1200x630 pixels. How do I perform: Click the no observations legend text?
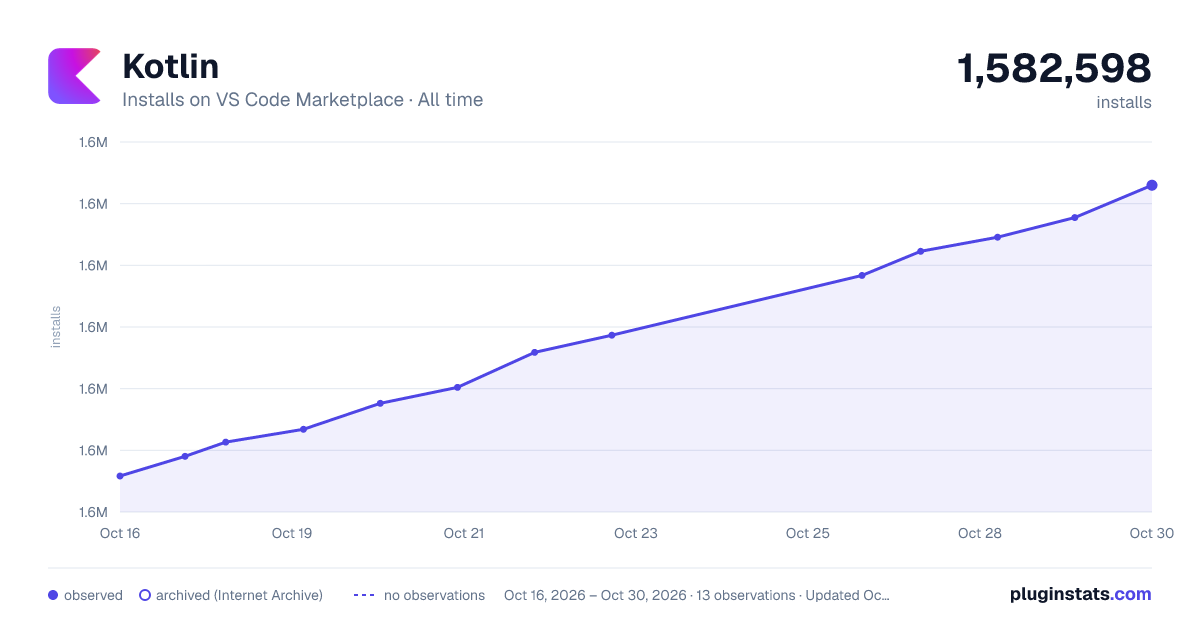(x=434, y=595)
